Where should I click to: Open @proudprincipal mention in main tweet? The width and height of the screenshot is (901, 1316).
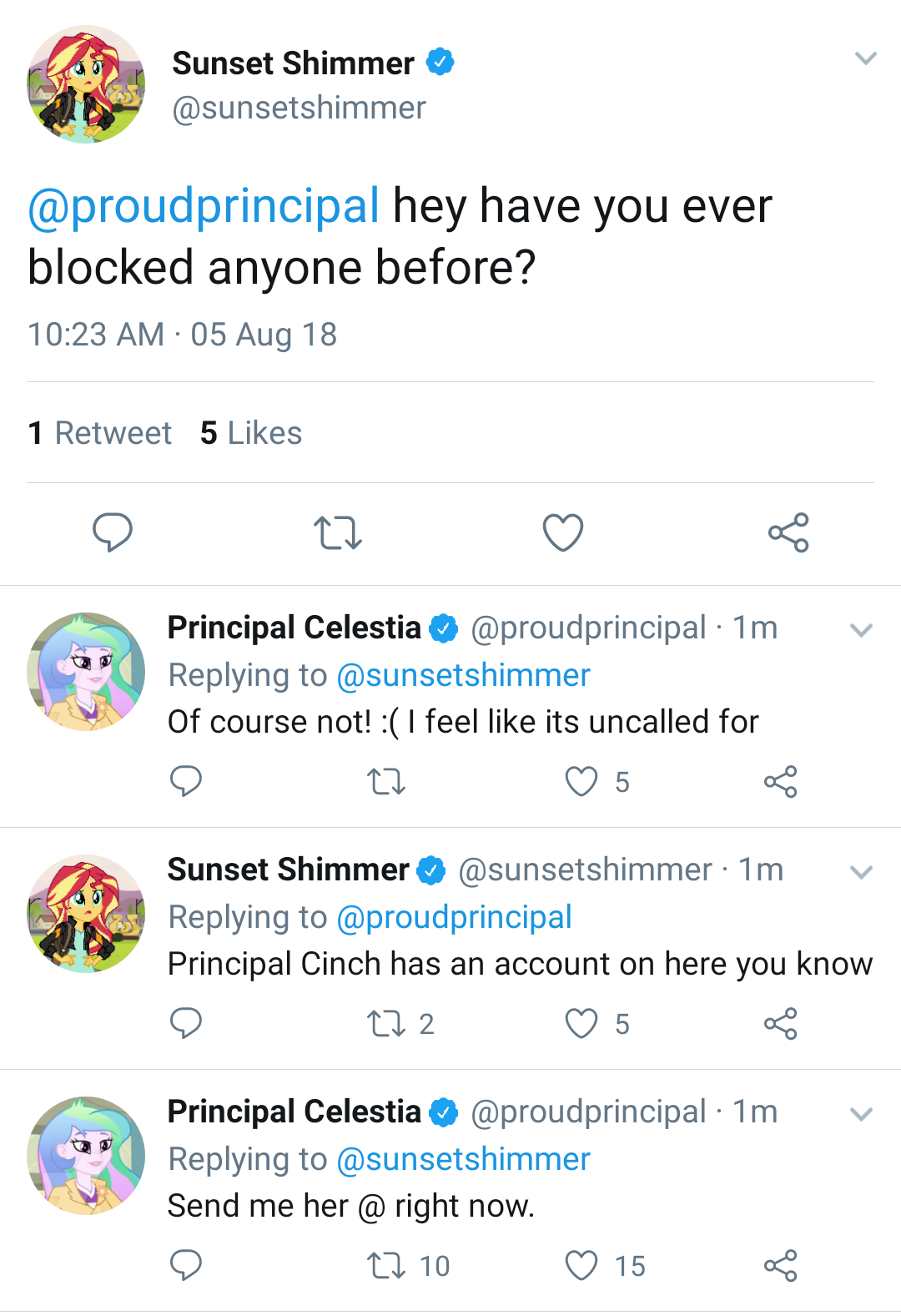point(204,206)
